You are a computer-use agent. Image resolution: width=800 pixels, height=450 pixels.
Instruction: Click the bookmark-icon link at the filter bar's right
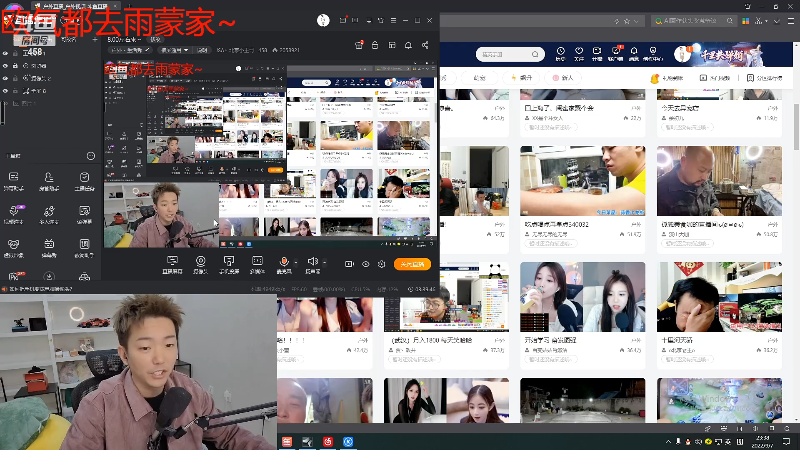tap(764, 78)
